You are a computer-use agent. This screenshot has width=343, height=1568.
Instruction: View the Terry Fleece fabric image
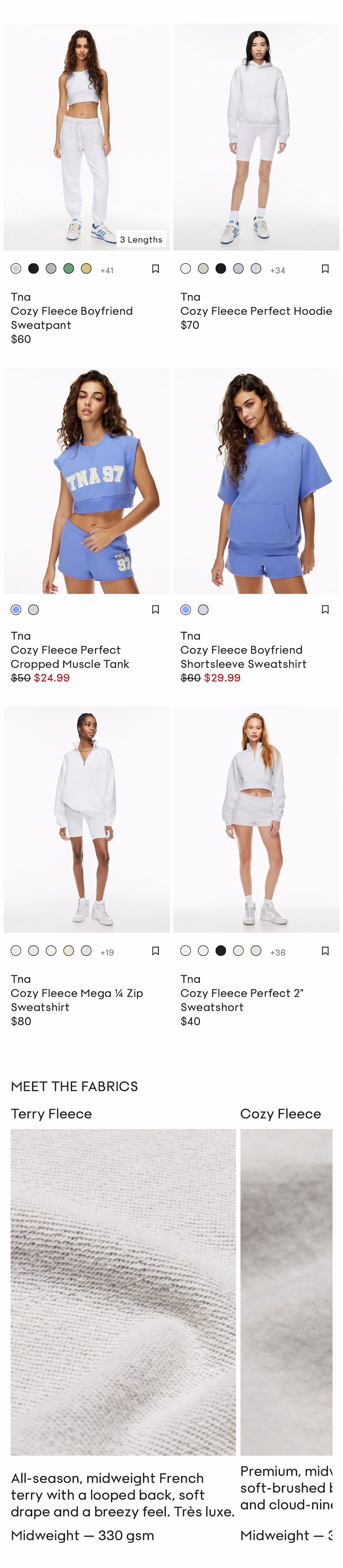(x=123, y=1292)
